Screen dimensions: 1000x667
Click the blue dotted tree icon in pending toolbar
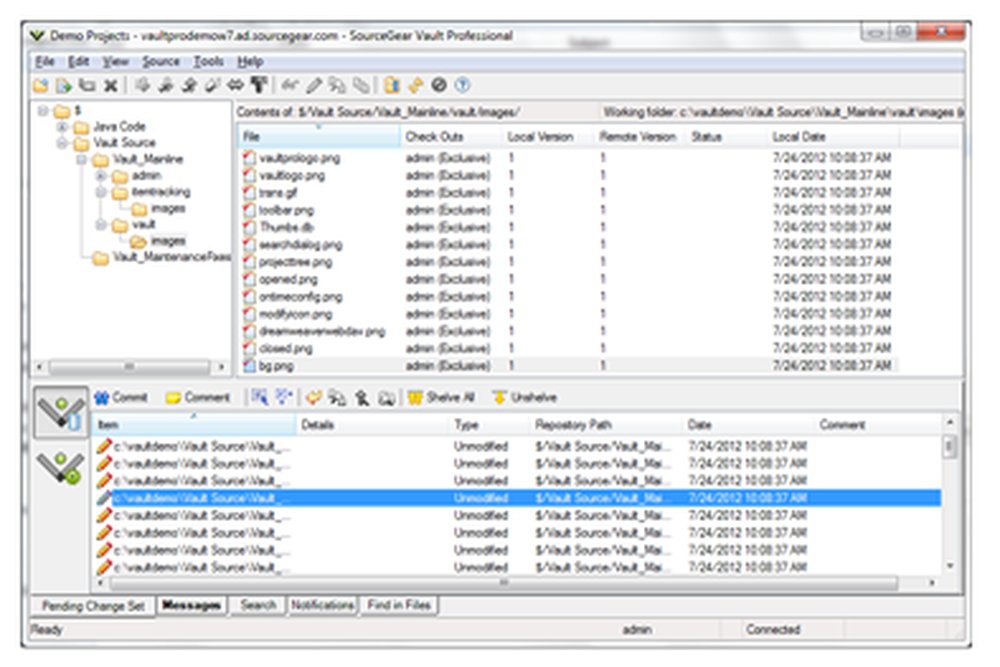283,397
